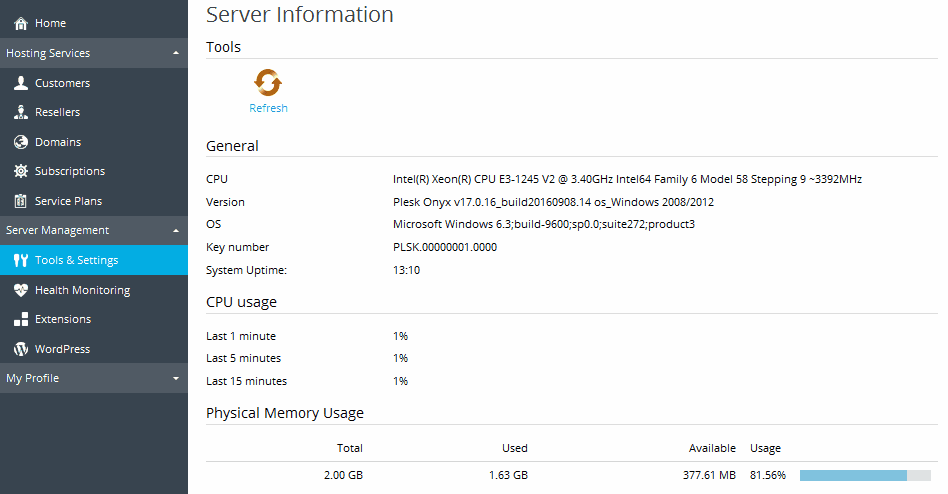Click the Customers person icon

[x=21, y=83]
